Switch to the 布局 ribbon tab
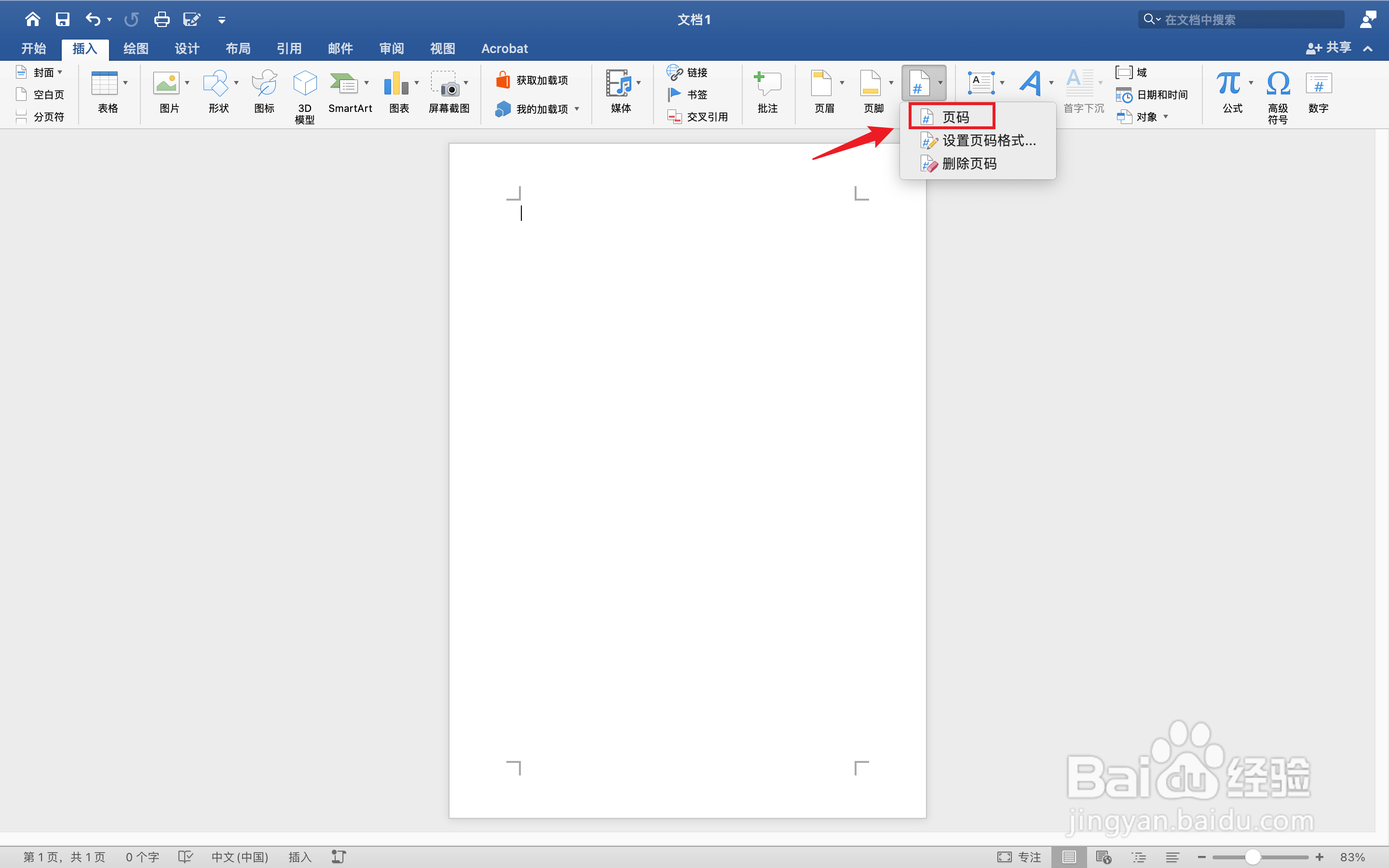 point(238,49)
